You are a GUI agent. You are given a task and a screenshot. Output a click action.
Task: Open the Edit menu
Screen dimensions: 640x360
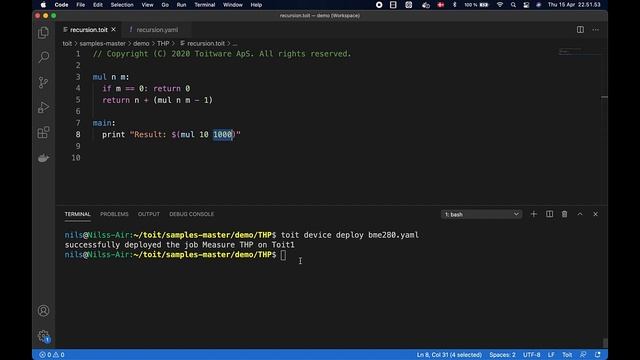click(98, 5)
